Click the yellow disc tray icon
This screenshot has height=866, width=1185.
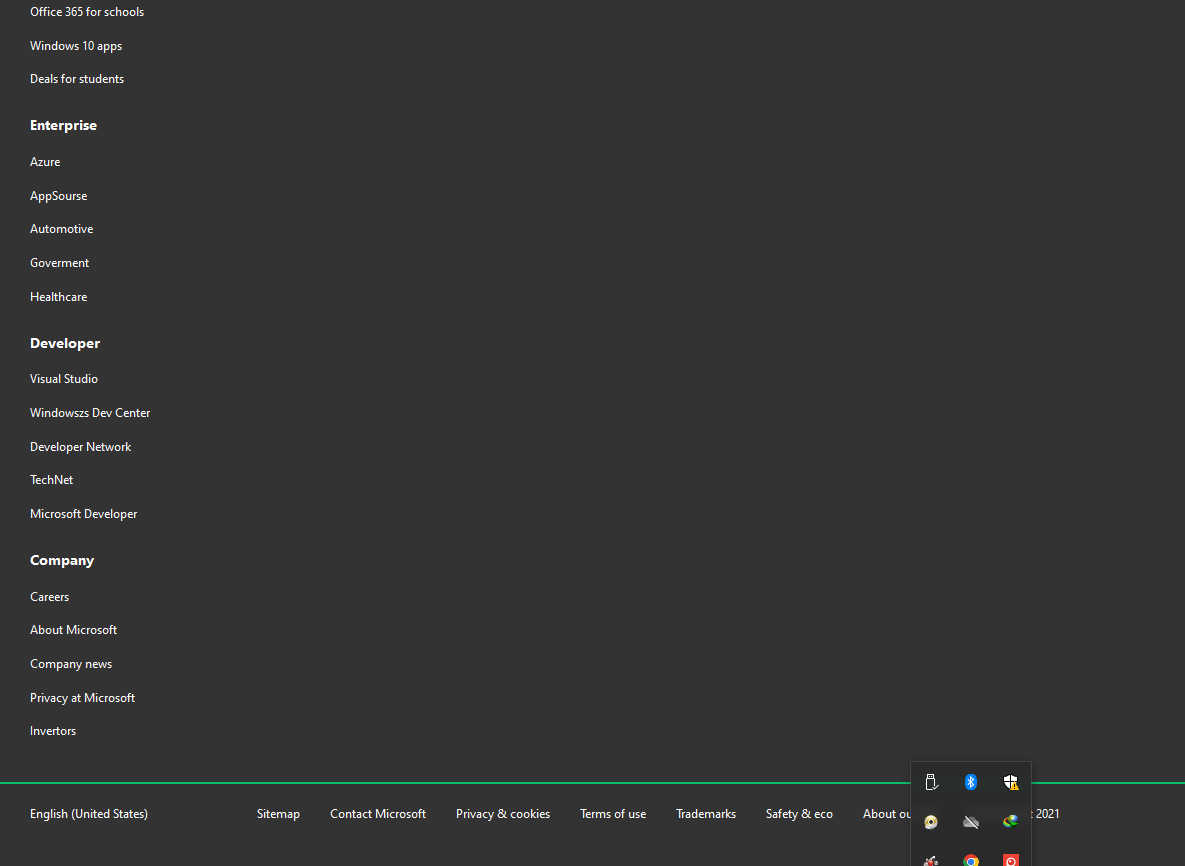pos(931,821)
